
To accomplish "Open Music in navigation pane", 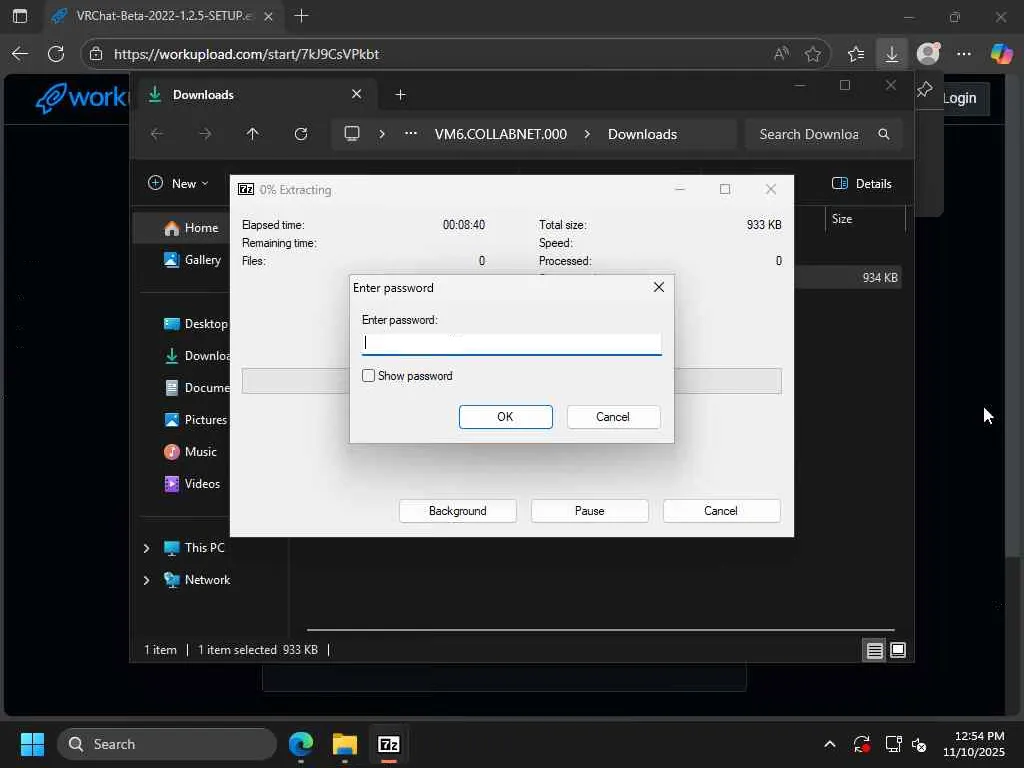I will pyautogui.click(x=200, y=452).
